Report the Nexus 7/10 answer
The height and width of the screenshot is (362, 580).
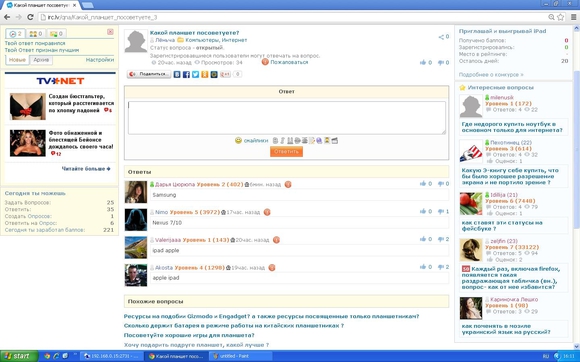[267, 212]
